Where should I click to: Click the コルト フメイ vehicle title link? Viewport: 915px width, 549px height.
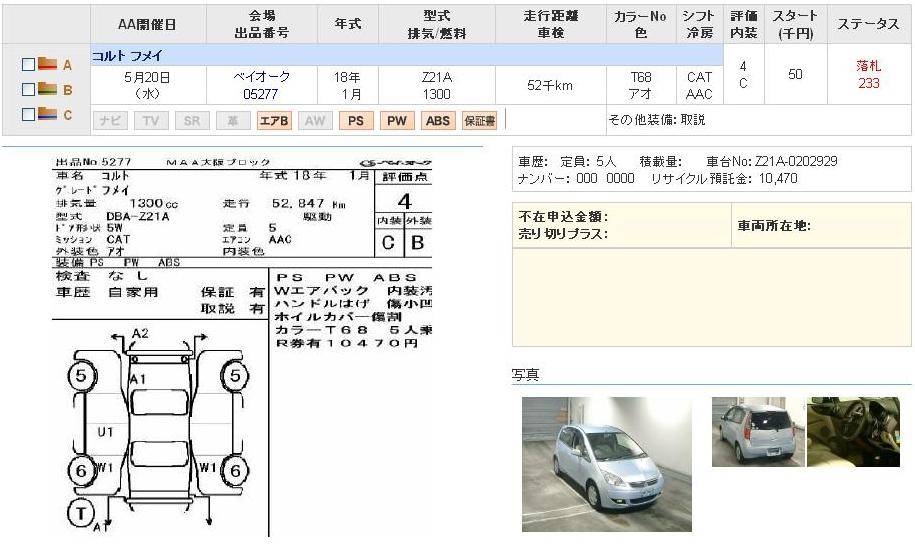(x=127, y=55)
